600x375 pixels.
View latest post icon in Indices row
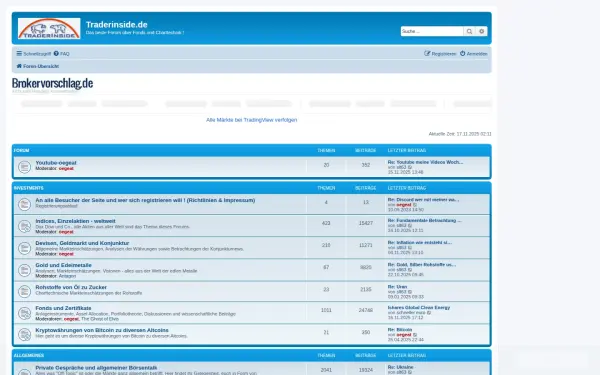point(410,226)
